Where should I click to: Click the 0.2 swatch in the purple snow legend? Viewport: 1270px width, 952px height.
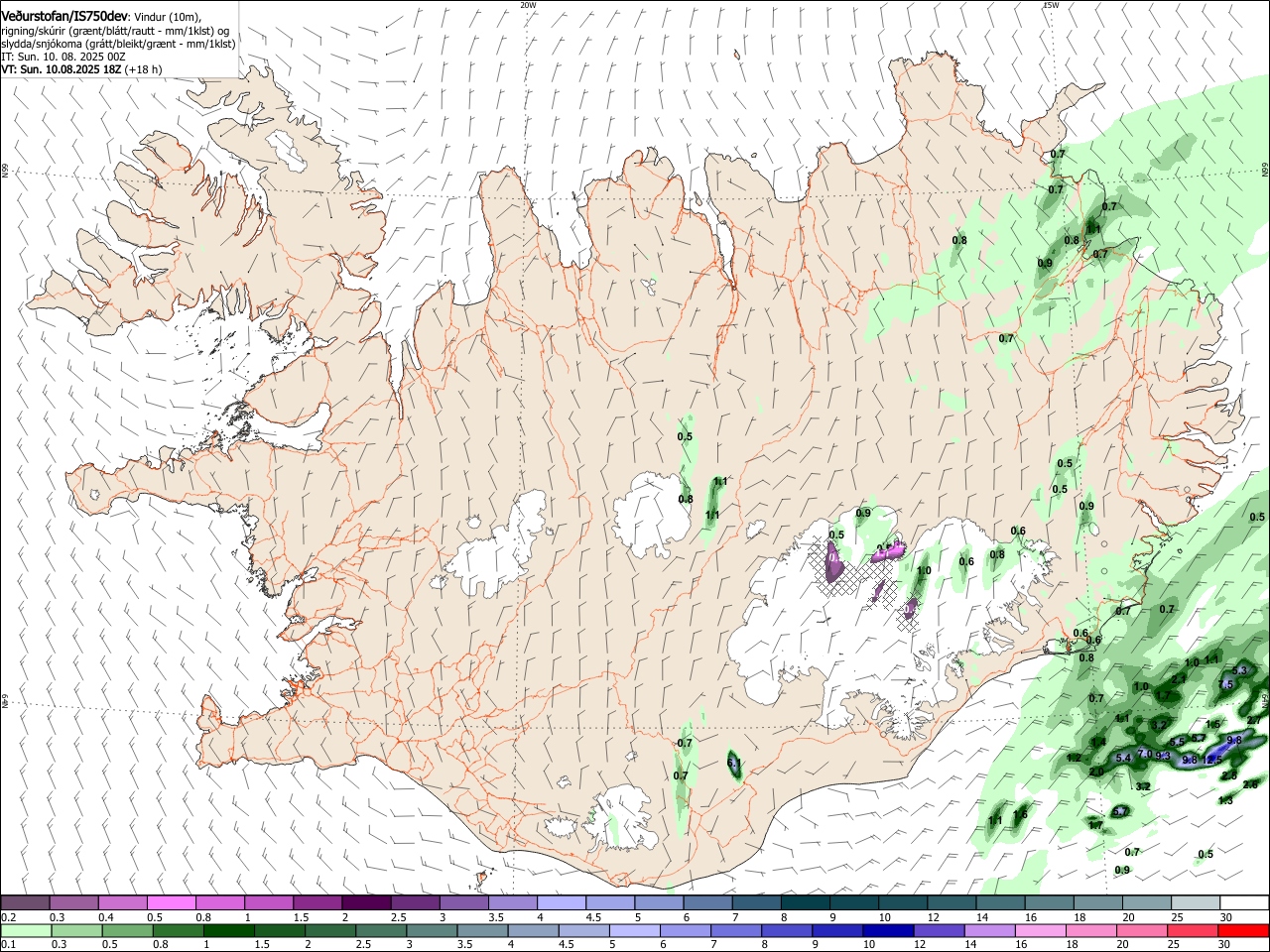(25, 902)
